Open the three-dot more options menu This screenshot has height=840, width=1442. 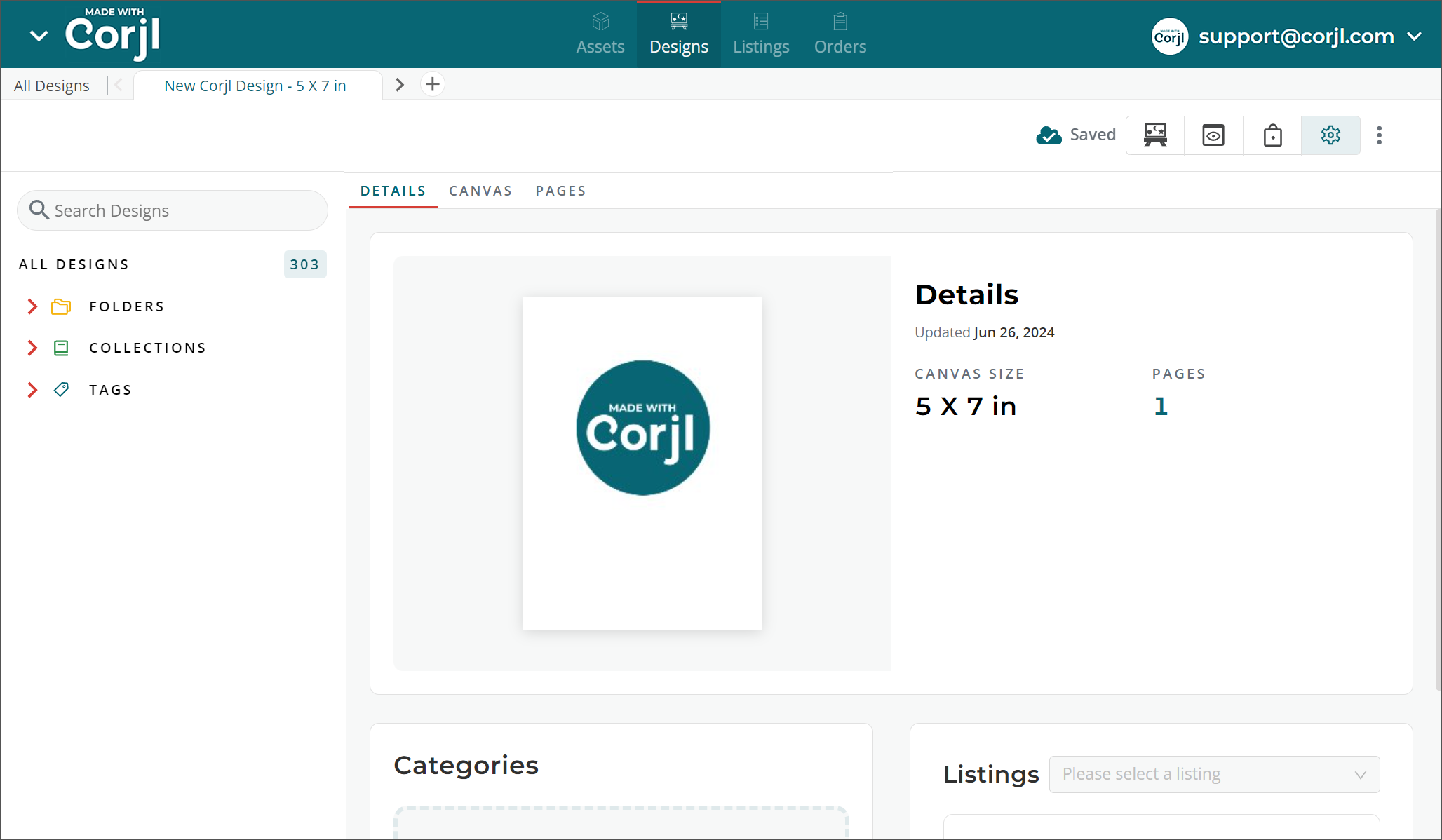(x=1379, y=135)
